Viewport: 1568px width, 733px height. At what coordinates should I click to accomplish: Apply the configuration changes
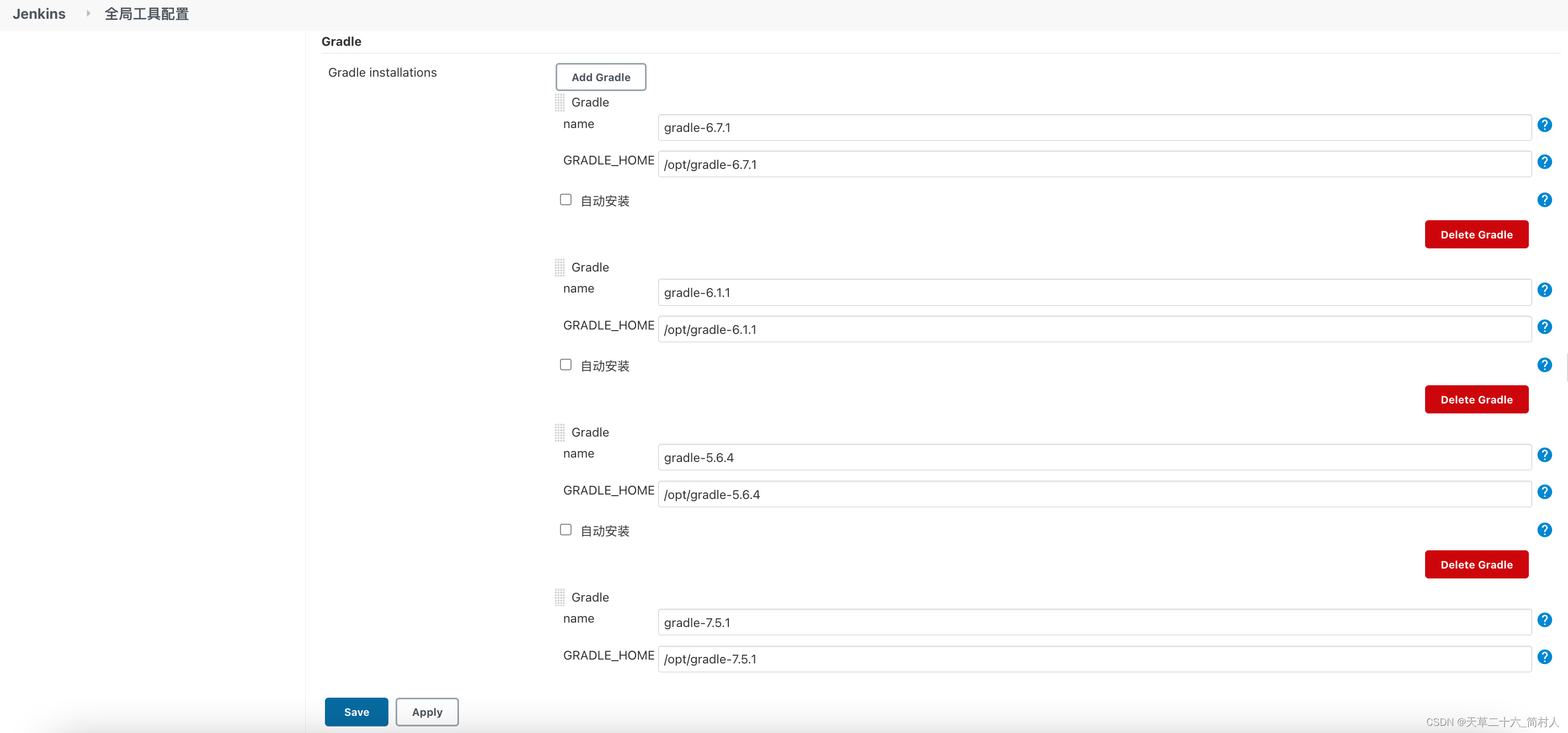click(x=426, y=711)
